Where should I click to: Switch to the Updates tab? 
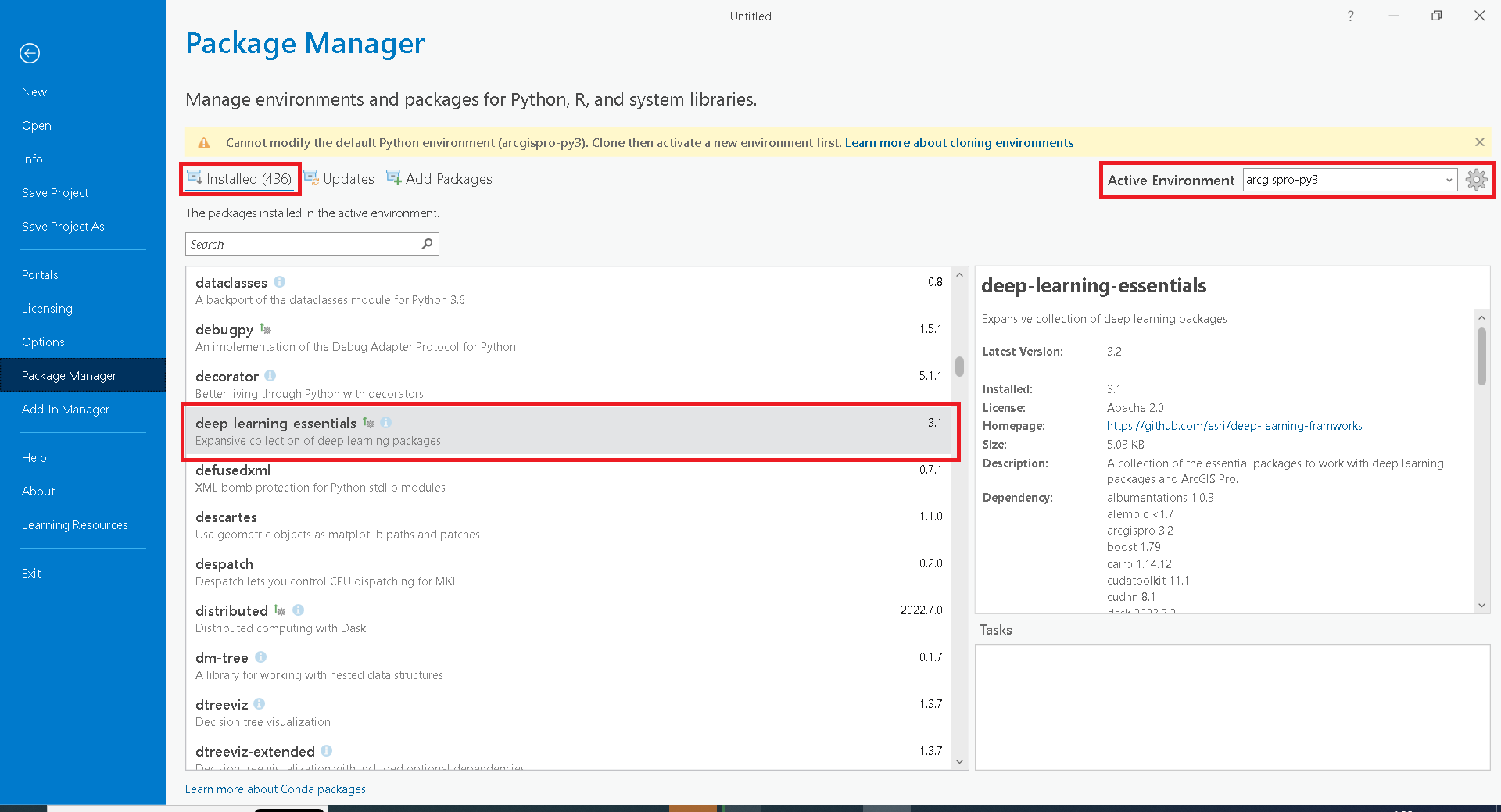click(339, 179)
